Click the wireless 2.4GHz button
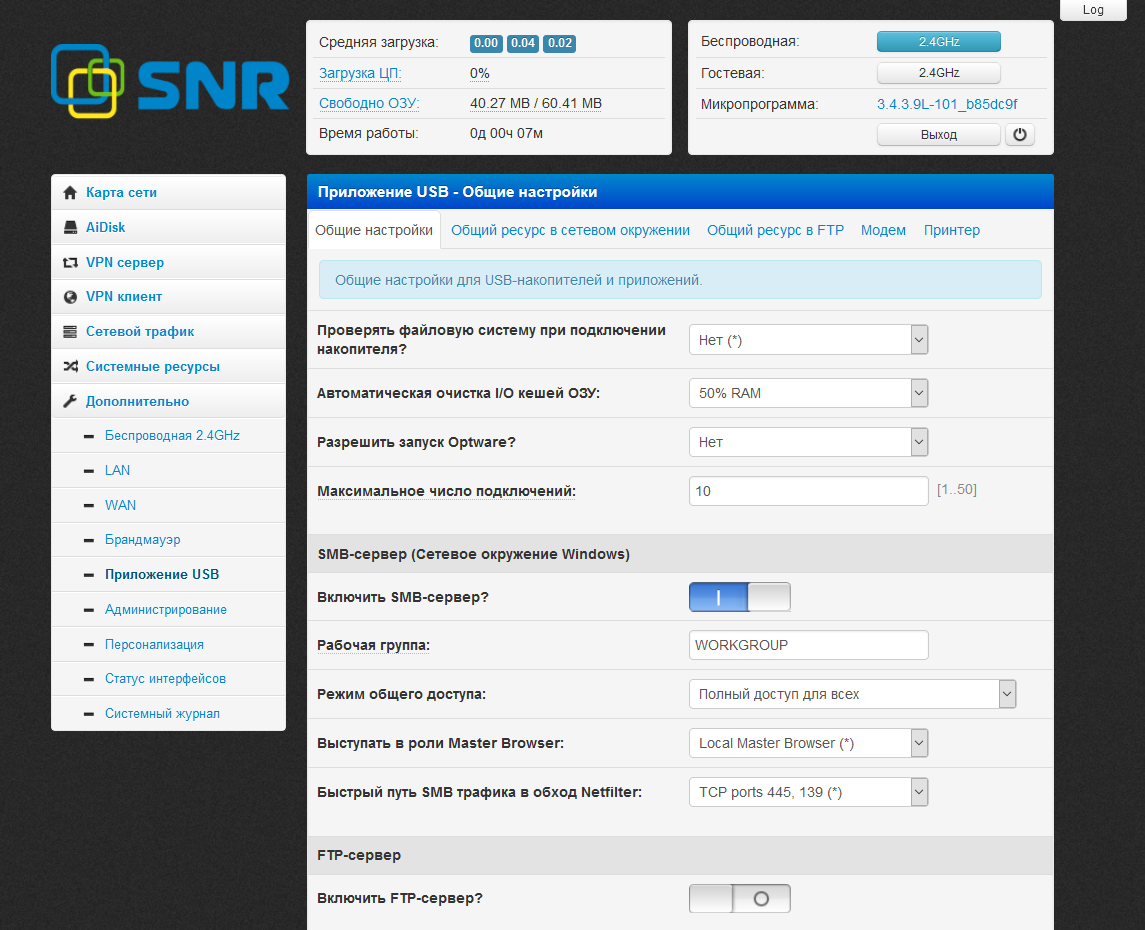1145x930 pixels. coord(938,42)
